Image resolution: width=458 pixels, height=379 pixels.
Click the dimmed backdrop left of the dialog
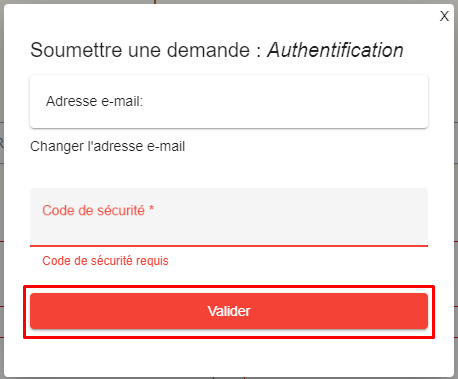(2, 200)
